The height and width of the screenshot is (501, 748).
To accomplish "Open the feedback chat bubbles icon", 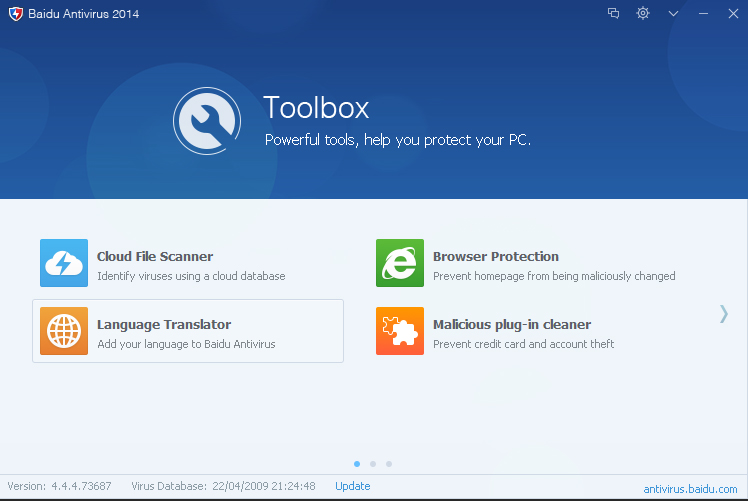I will coord(614,13).
